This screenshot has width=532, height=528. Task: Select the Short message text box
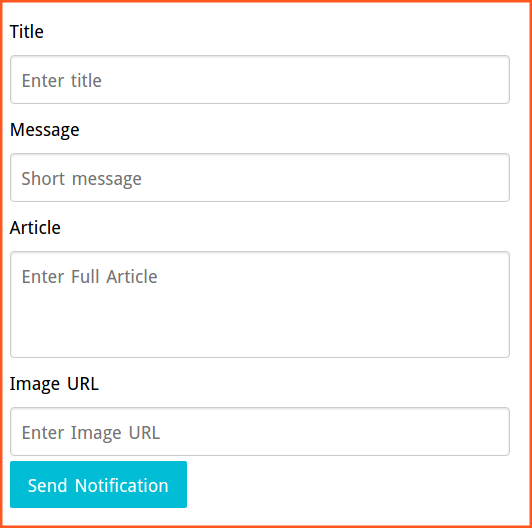260,177
